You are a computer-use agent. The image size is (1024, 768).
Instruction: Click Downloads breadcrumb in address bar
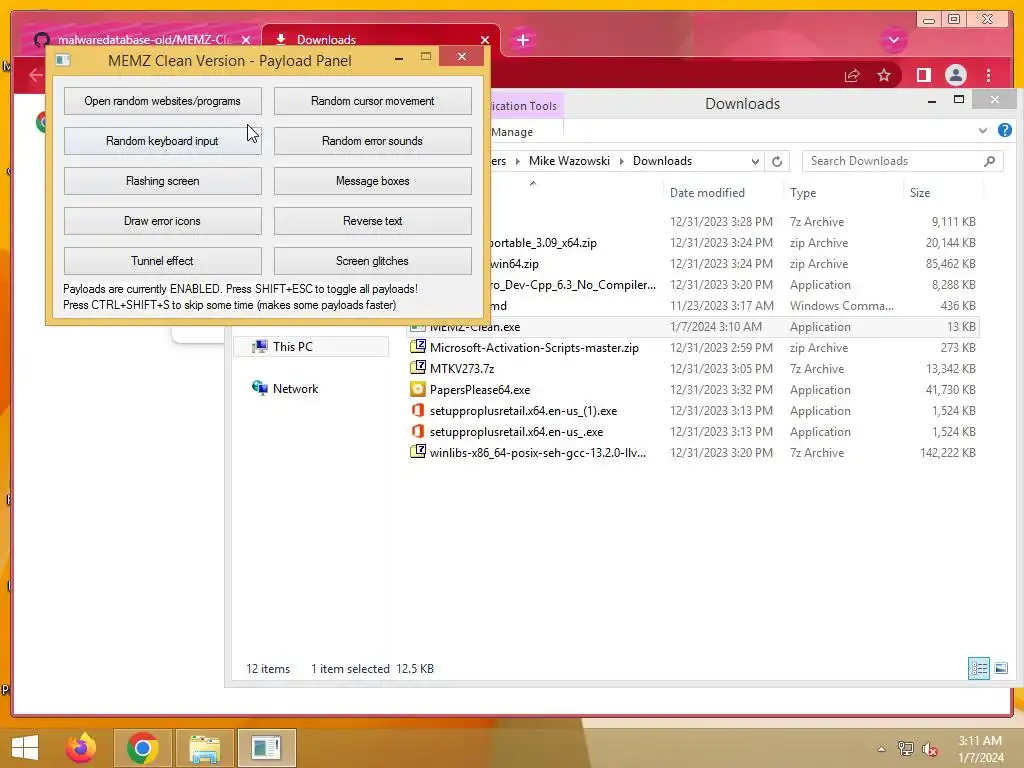pos(662,161)
